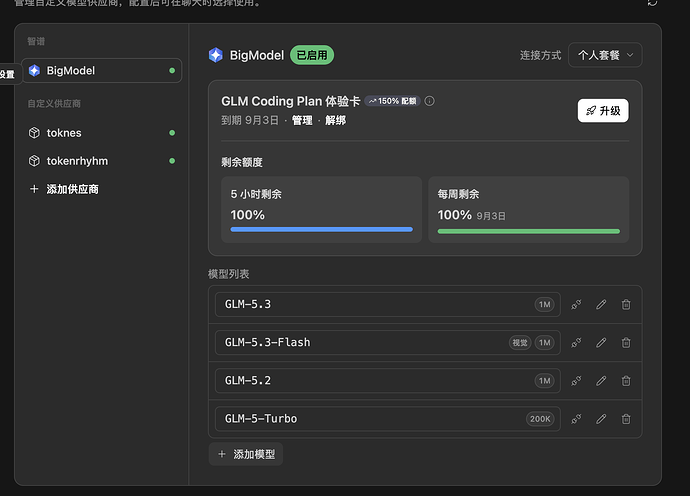Click the 已启用 enabled status badge

[312, 55]
